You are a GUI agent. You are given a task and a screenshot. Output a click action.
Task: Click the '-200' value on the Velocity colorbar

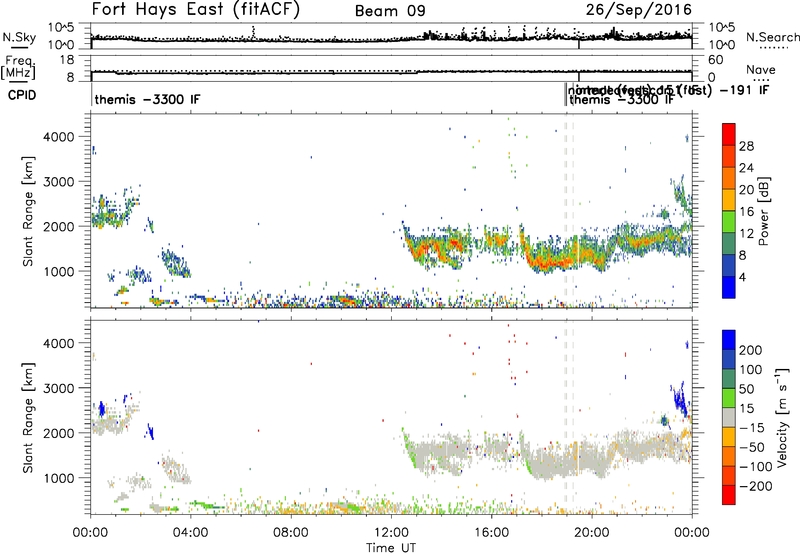756,486
